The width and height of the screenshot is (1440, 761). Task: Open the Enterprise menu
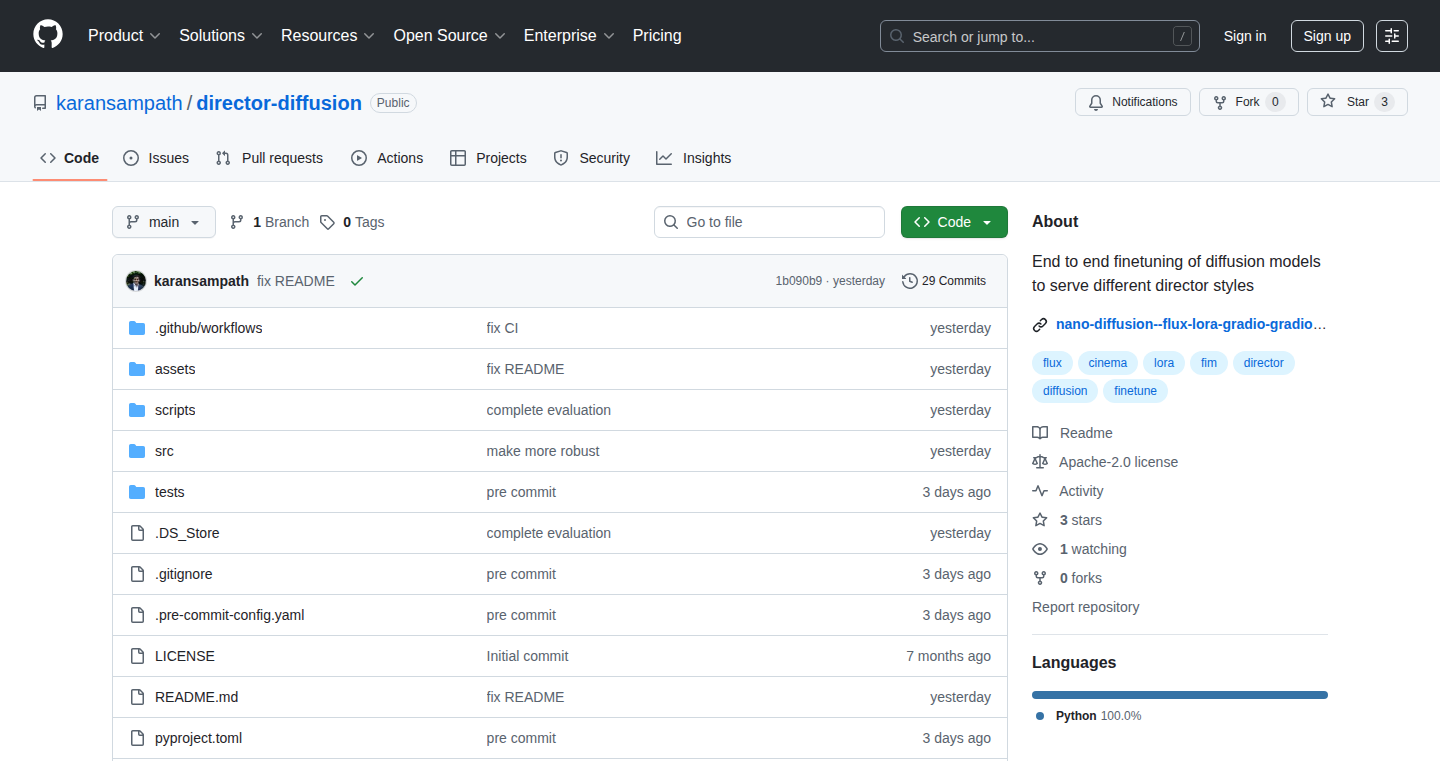point(569,36)
